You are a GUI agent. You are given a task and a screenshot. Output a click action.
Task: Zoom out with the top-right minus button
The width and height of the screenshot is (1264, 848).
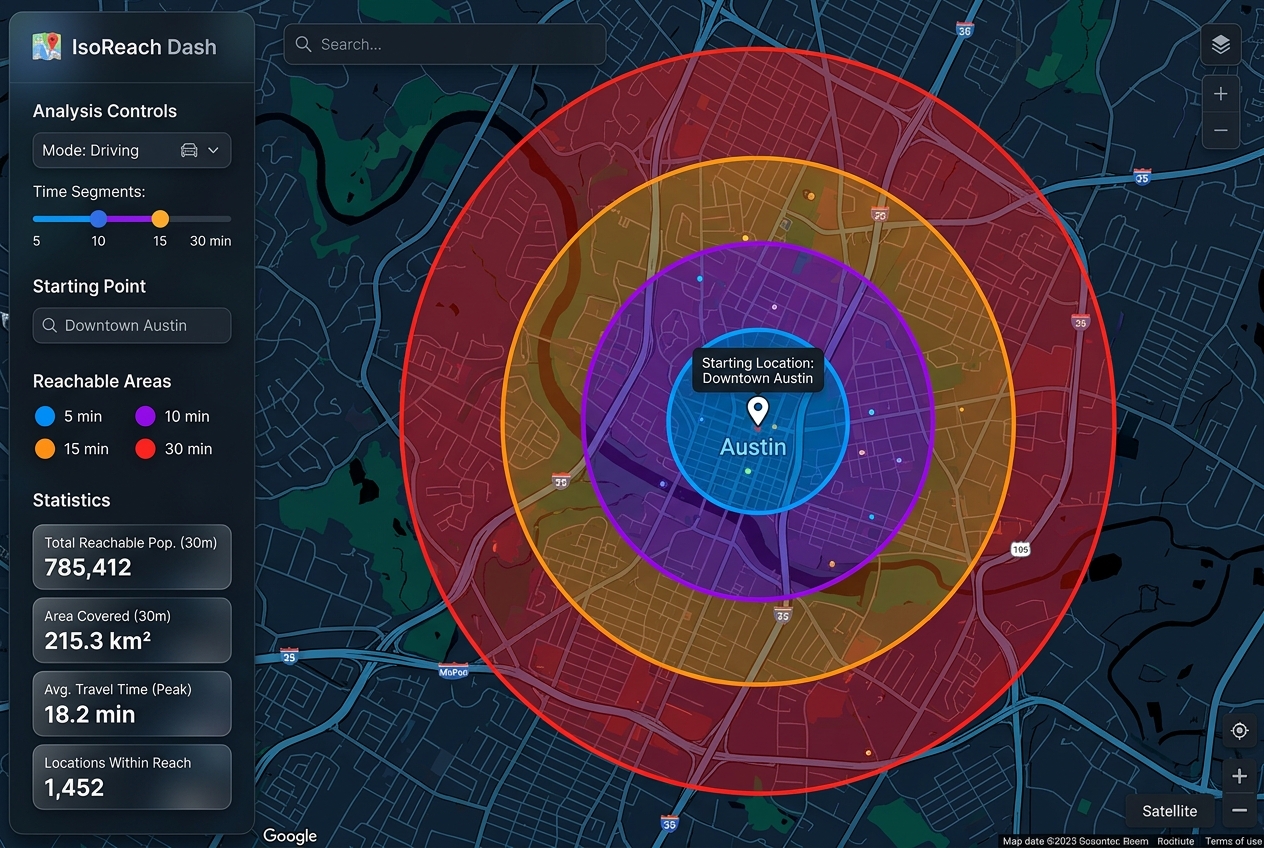tap(1220, 130)
